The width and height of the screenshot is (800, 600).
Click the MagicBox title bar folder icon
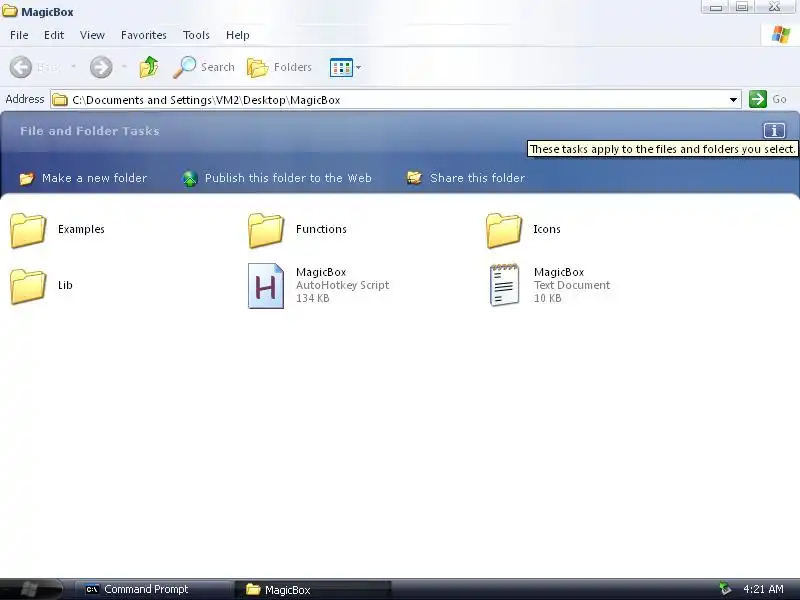coord(10,11)
